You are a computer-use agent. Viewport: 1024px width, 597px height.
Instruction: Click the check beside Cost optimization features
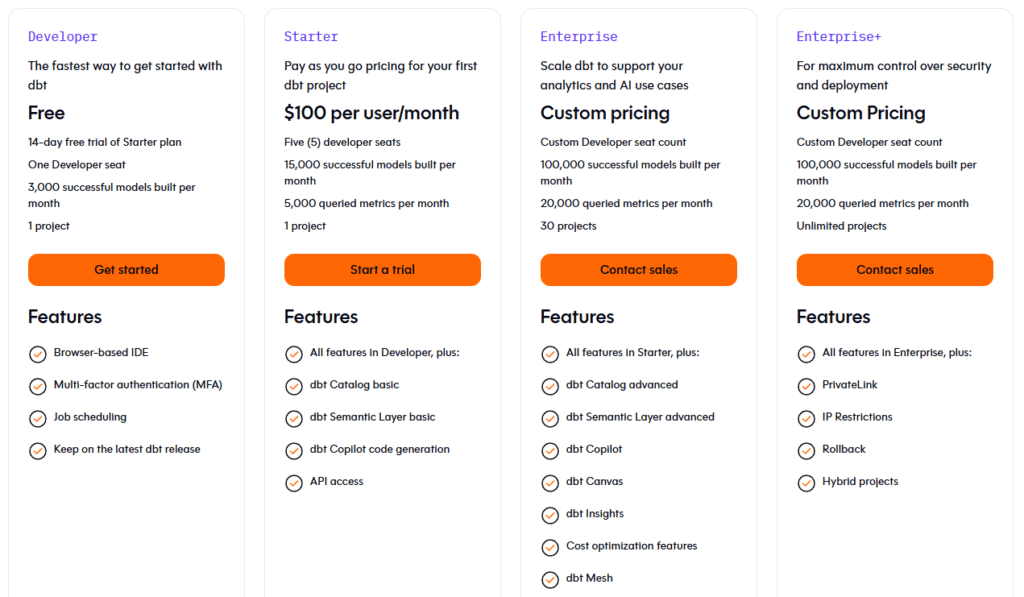pyautogui.click(x=550, y=546)
